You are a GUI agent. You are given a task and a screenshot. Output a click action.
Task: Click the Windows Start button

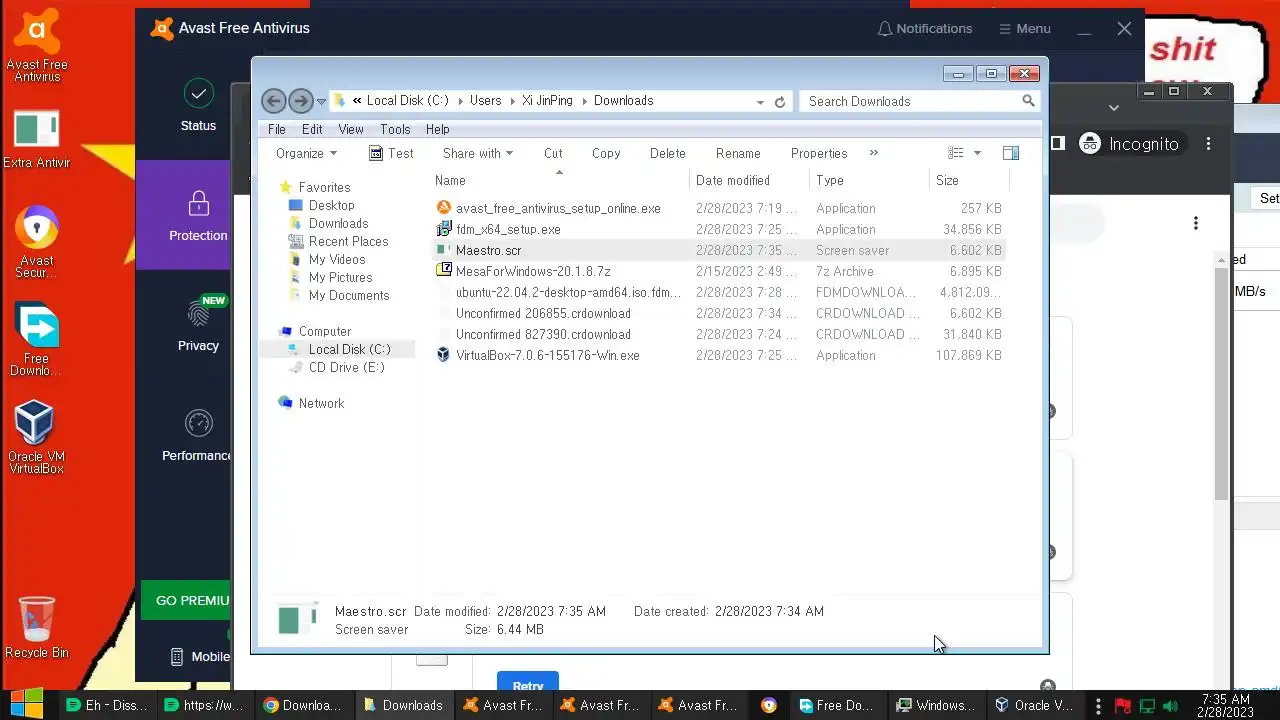pyautogui.click(x=27, y=704)
